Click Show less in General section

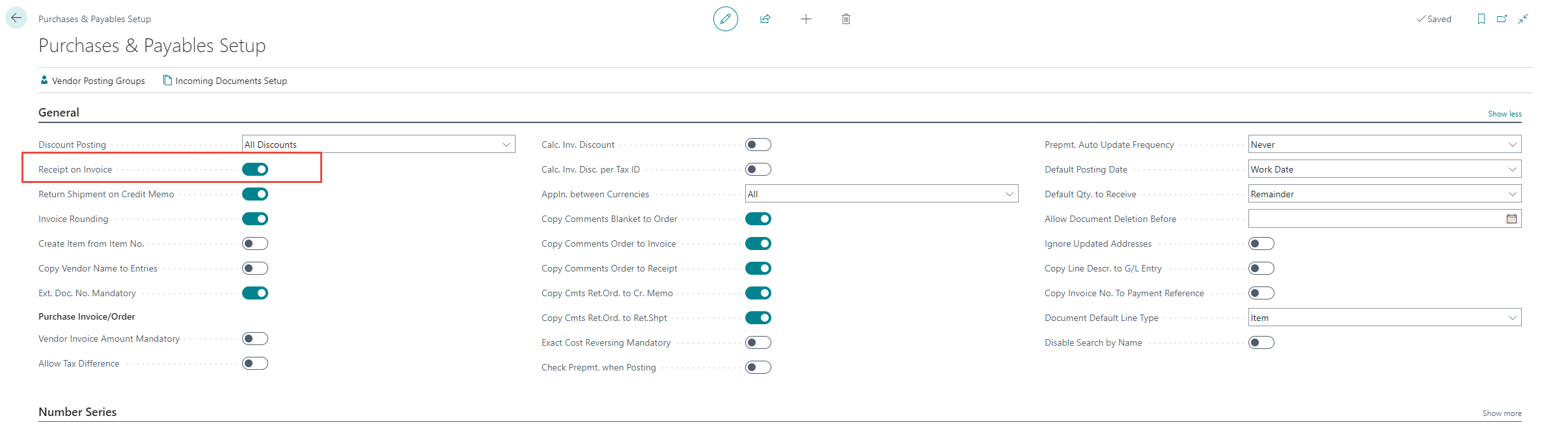1504,114
